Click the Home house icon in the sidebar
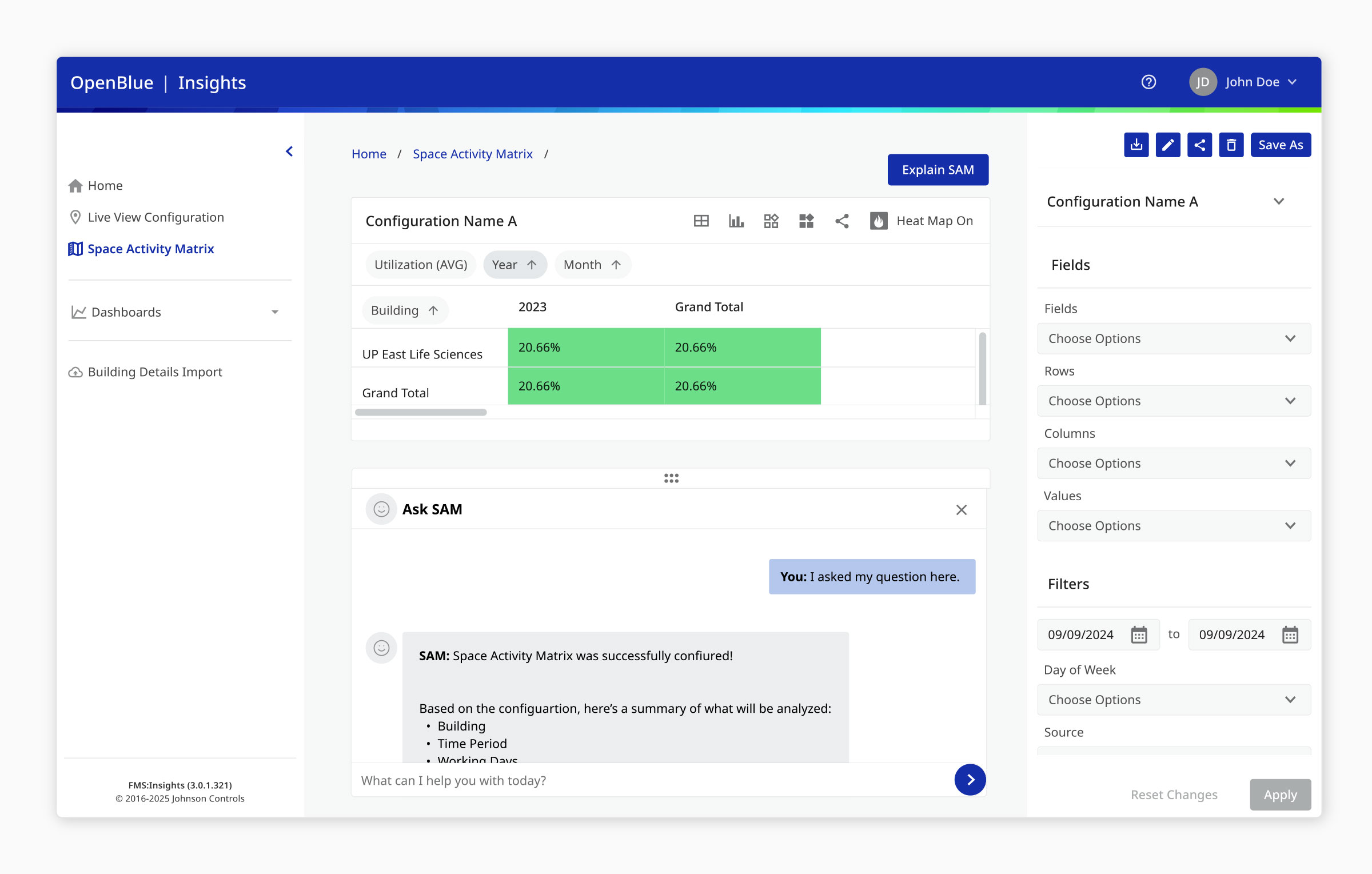The image size is (1372, 874). (75, 186)
